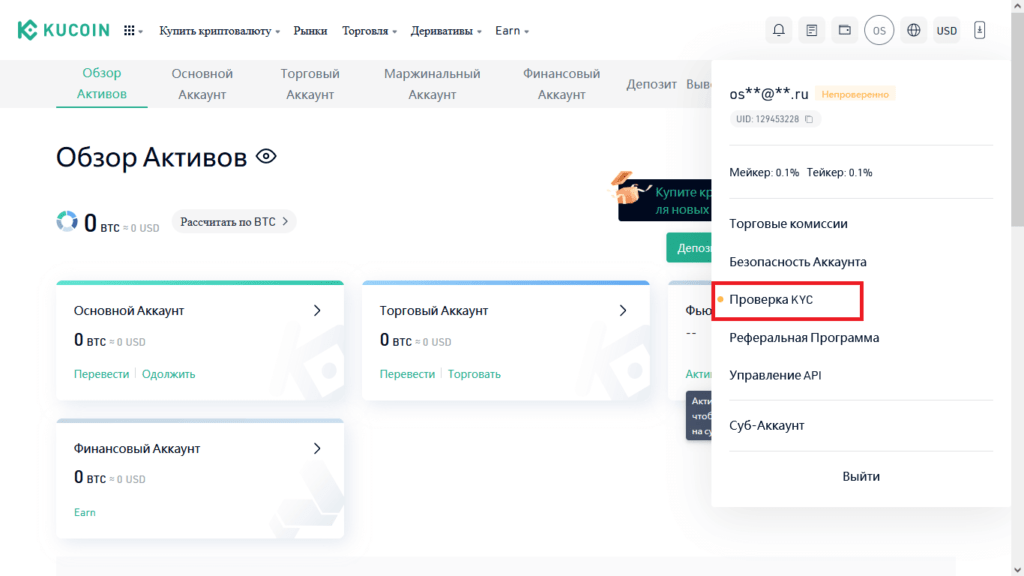This screenshot has width=1024, height=576.
Task: Copy the UID using the copy icon
Action: [x=808, y=118]
